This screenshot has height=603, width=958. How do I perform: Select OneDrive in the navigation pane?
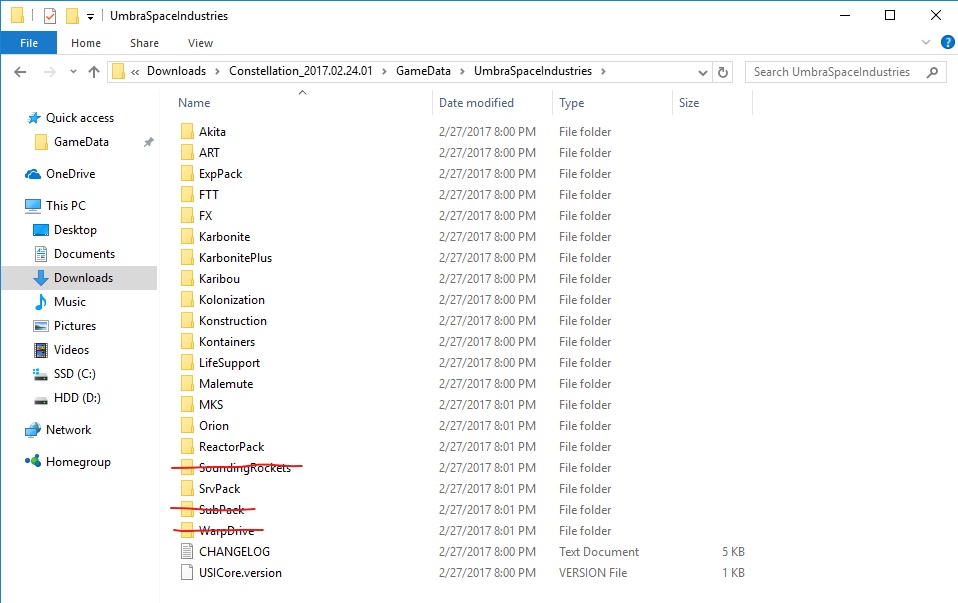pyautogui.click(x=70, y=174)
